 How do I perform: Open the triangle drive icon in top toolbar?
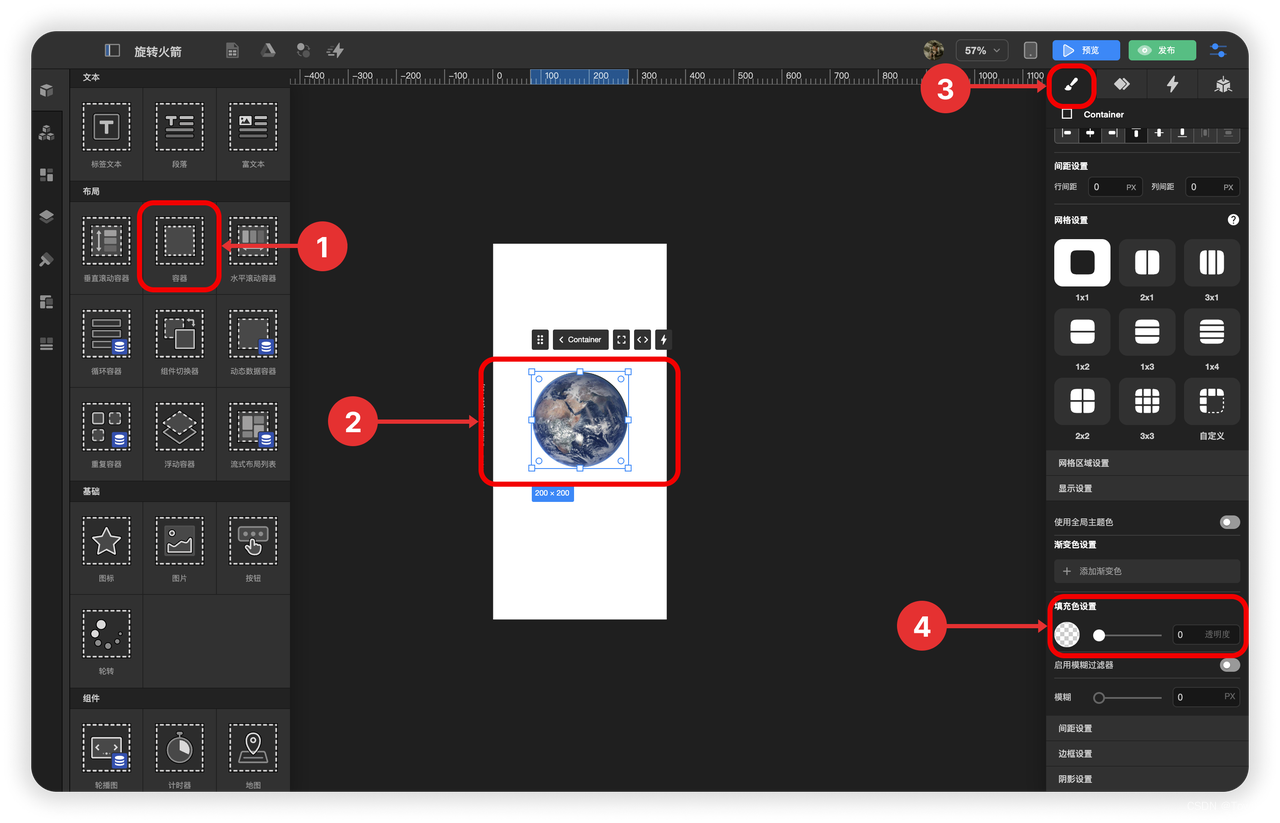click(x=268, y=50)
